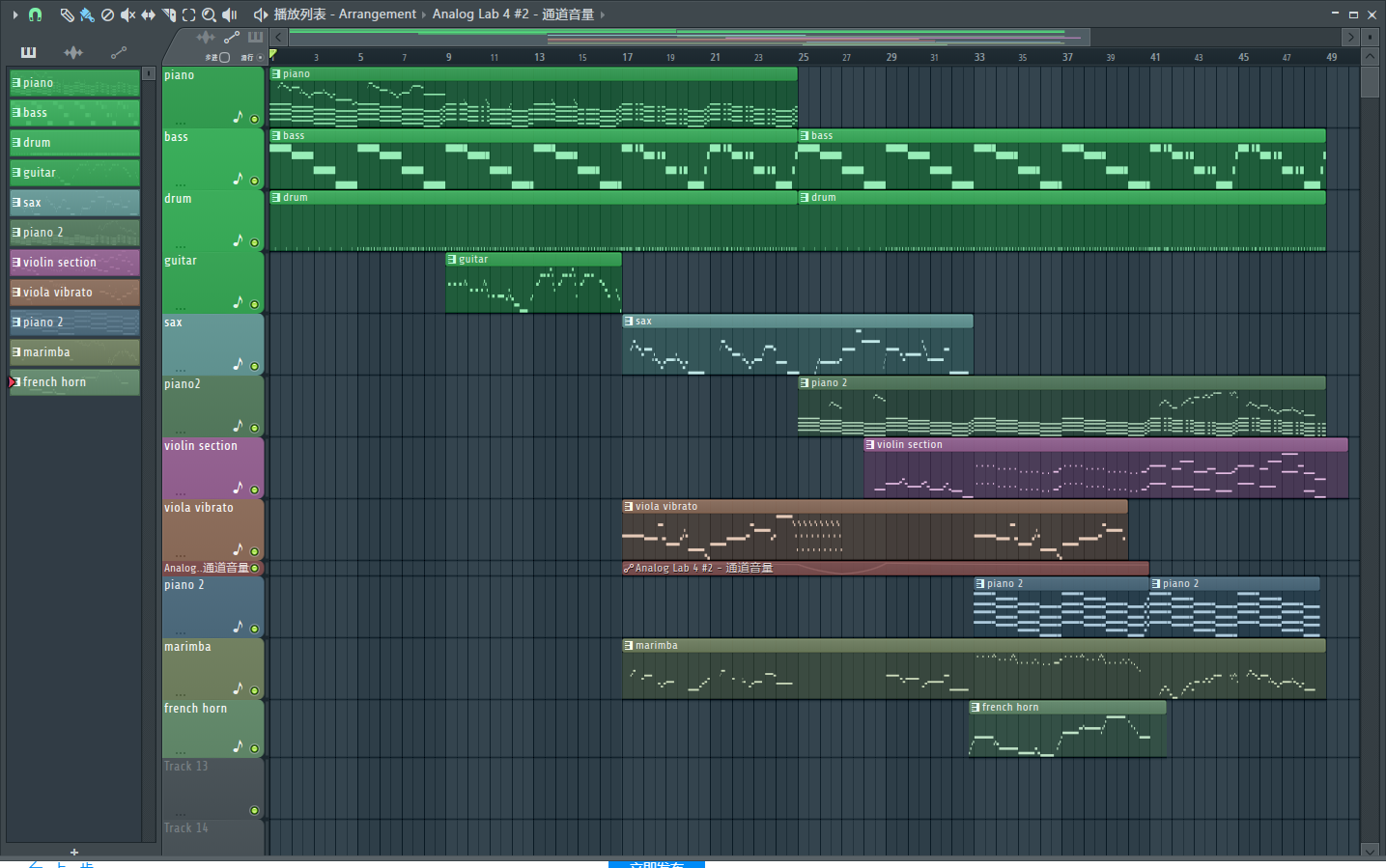The width and height of the screenshot is (1386, 868).
Task: Toggle the magnet snap tool
Action: [x=36, y=14]
